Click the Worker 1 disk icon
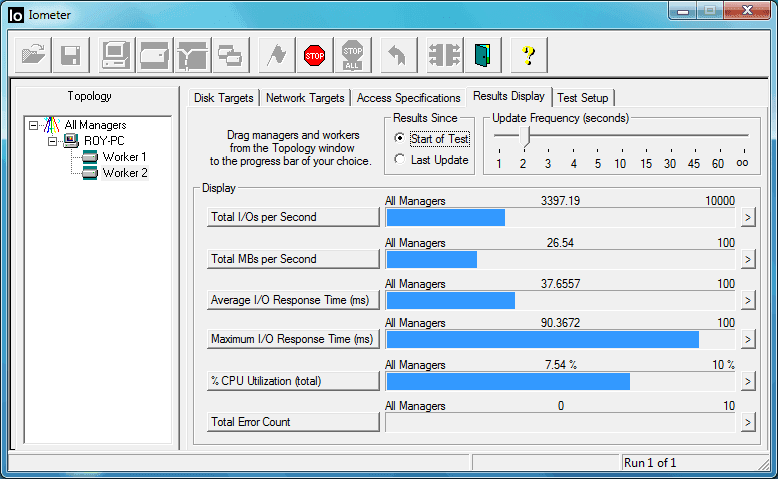778x479 pixels. point(90,157)
